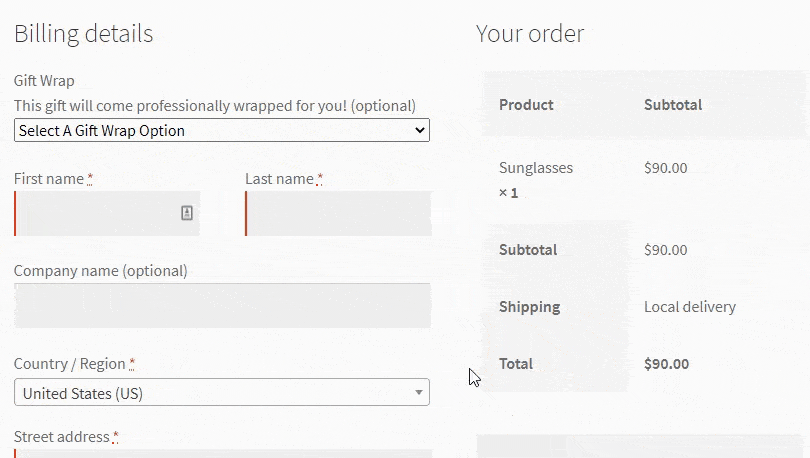Focus the Last name input field
Screen dimensions: 810x458
[x=338, y=213]
